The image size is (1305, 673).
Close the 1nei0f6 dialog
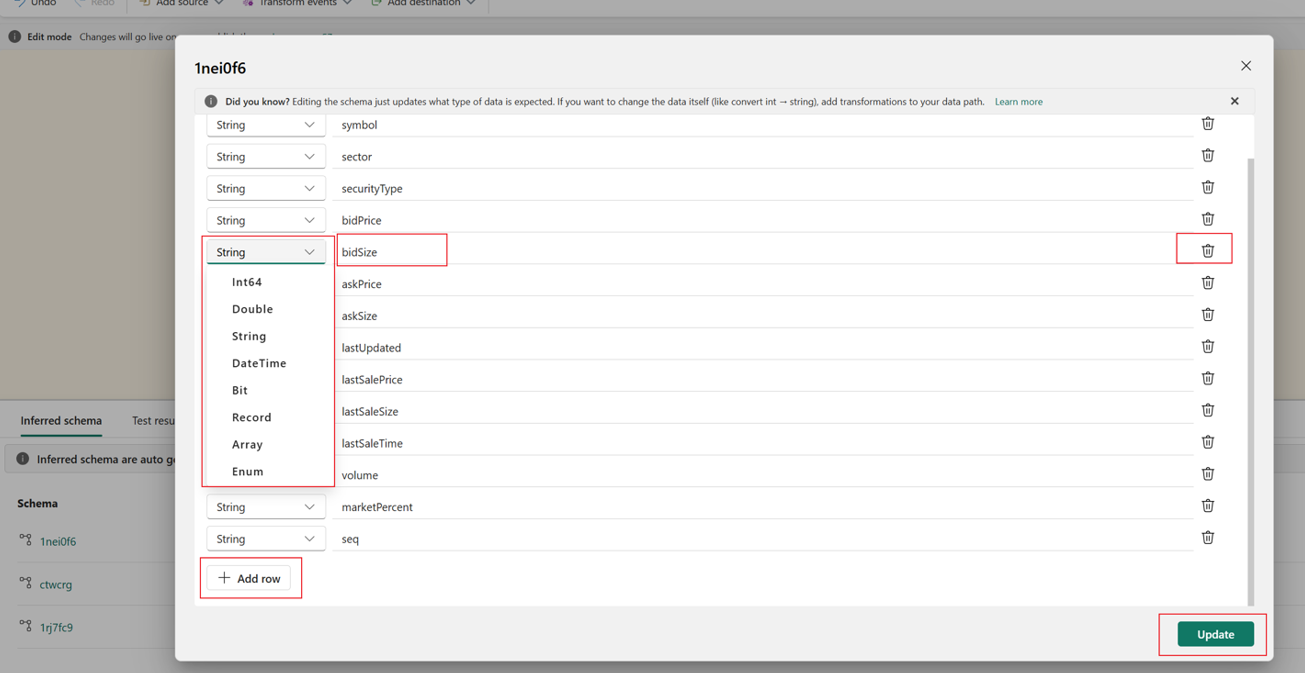click(1246, 66)
